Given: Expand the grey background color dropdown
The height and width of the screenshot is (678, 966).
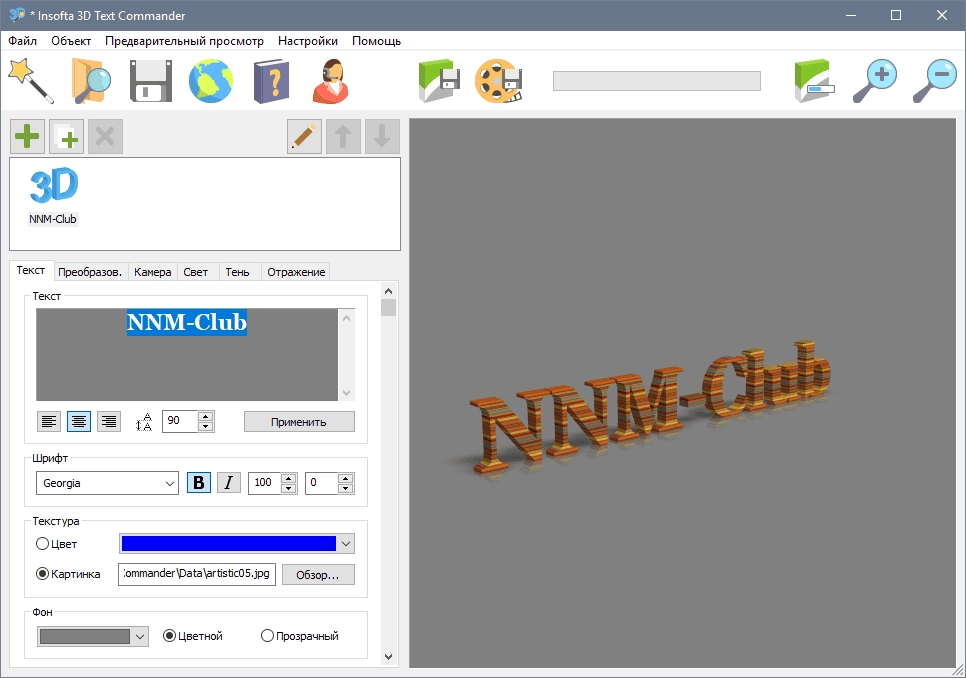Looking at the screenshot, I should (x=140, y=636).
